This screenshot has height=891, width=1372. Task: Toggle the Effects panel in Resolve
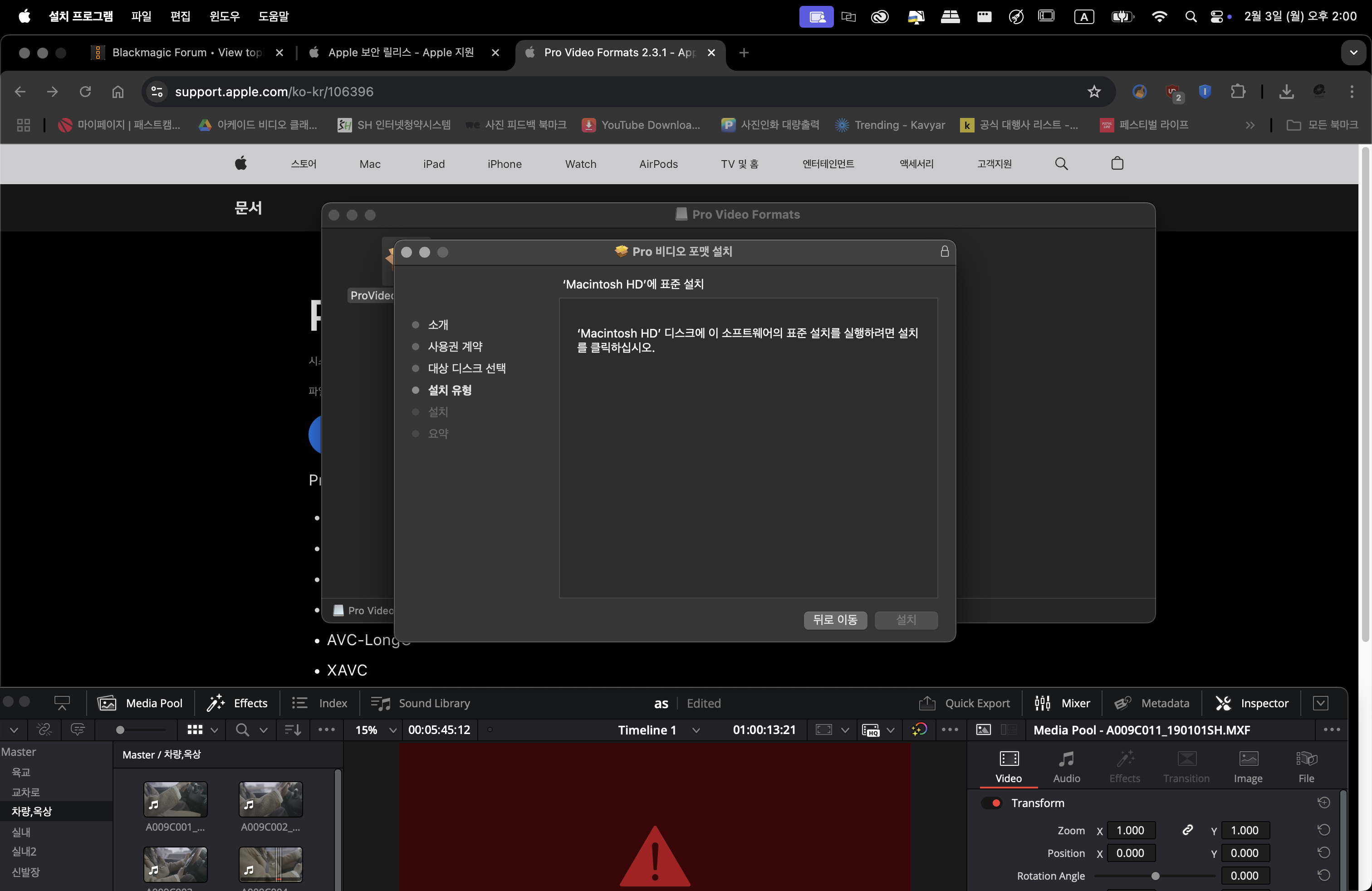237,703
